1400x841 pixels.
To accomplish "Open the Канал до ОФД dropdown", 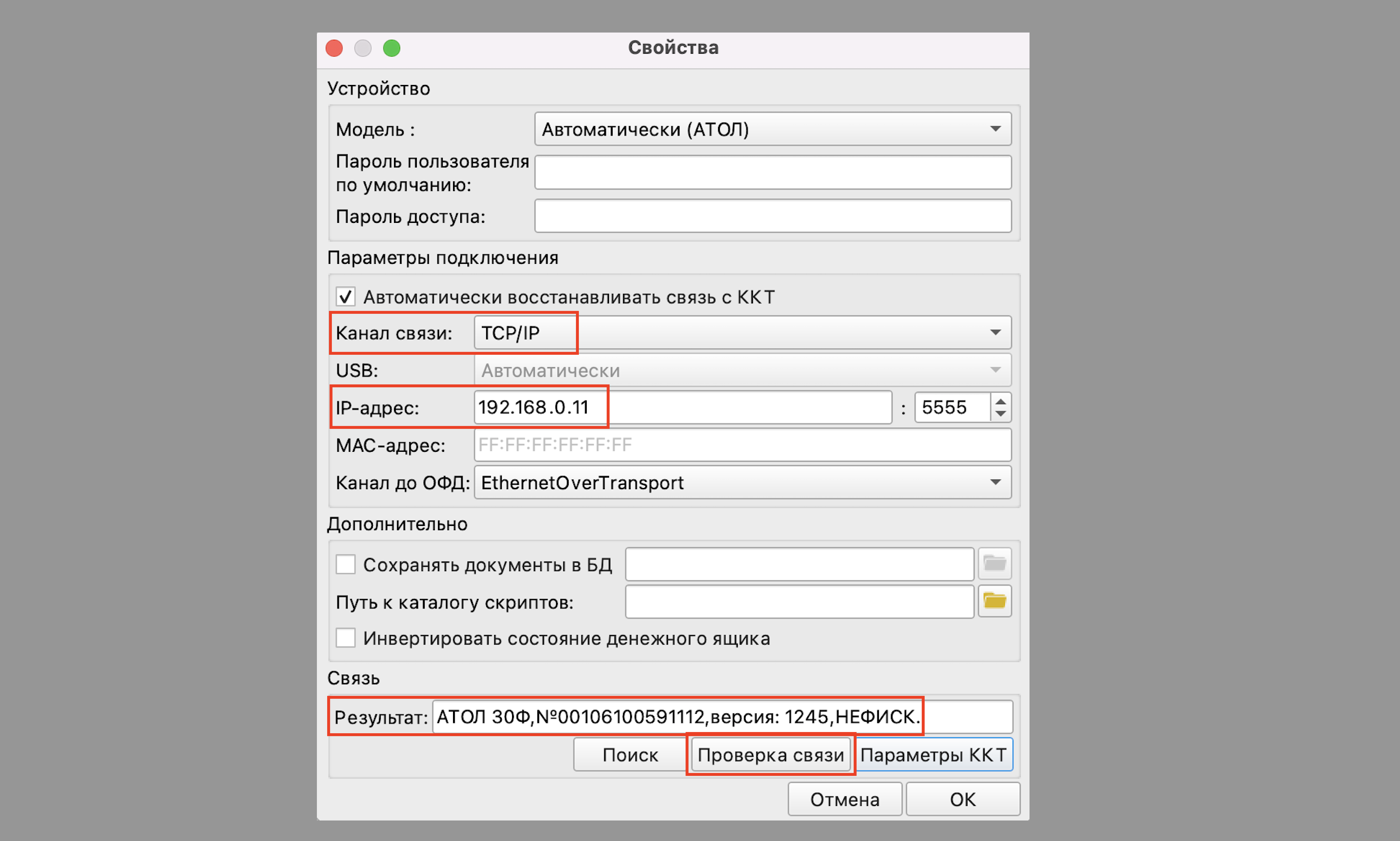I will pyautogui.click(x=742, y=483).
